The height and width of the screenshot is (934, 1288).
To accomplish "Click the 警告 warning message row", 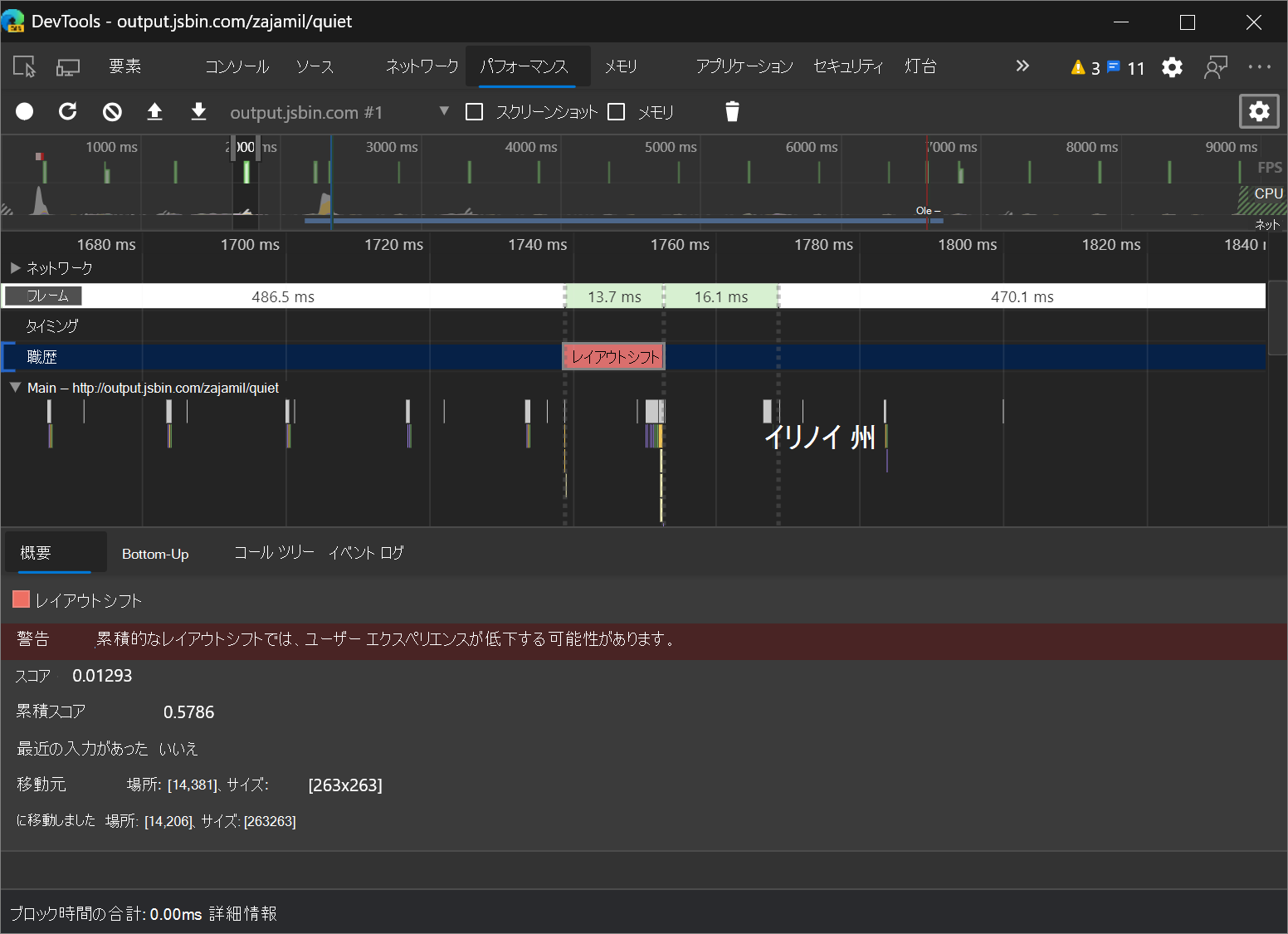I will [644, 642].
